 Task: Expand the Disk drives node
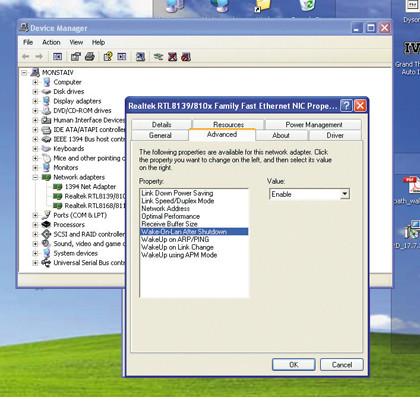click(35, 92)
